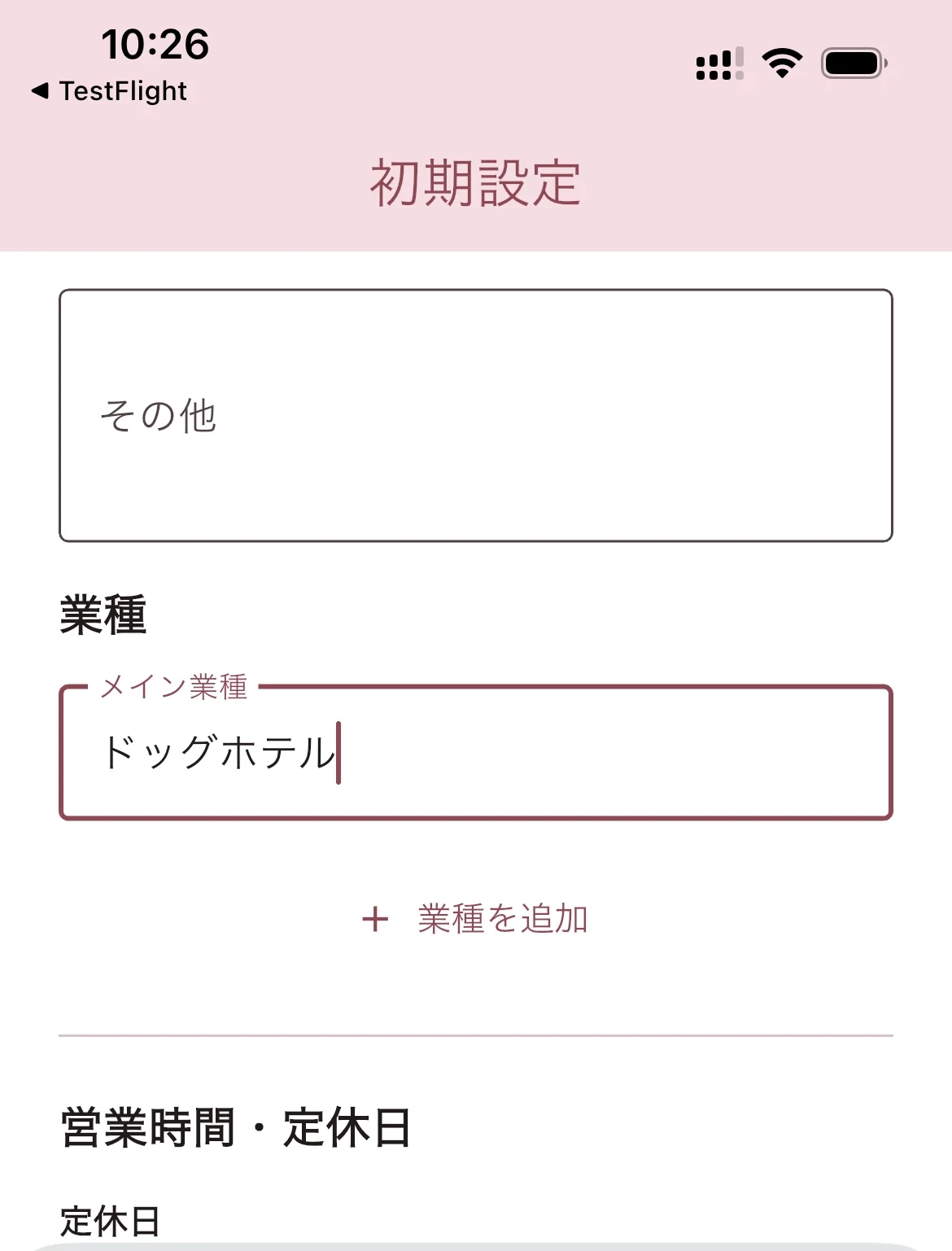
Task: Tap the その他 placeholder text
Action: [x=158, y=416]
